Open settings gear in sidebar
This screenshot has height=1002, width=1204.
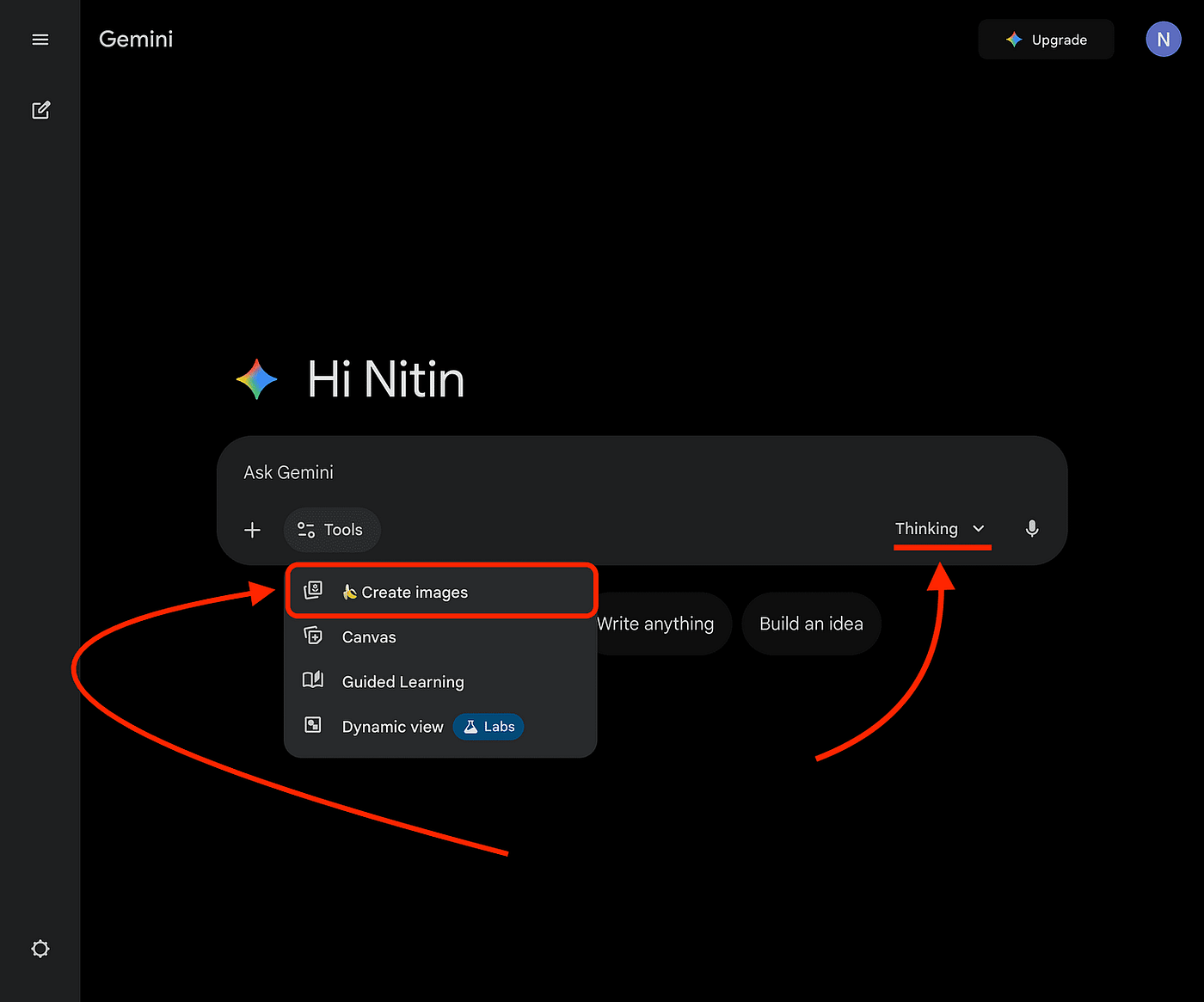40,949
